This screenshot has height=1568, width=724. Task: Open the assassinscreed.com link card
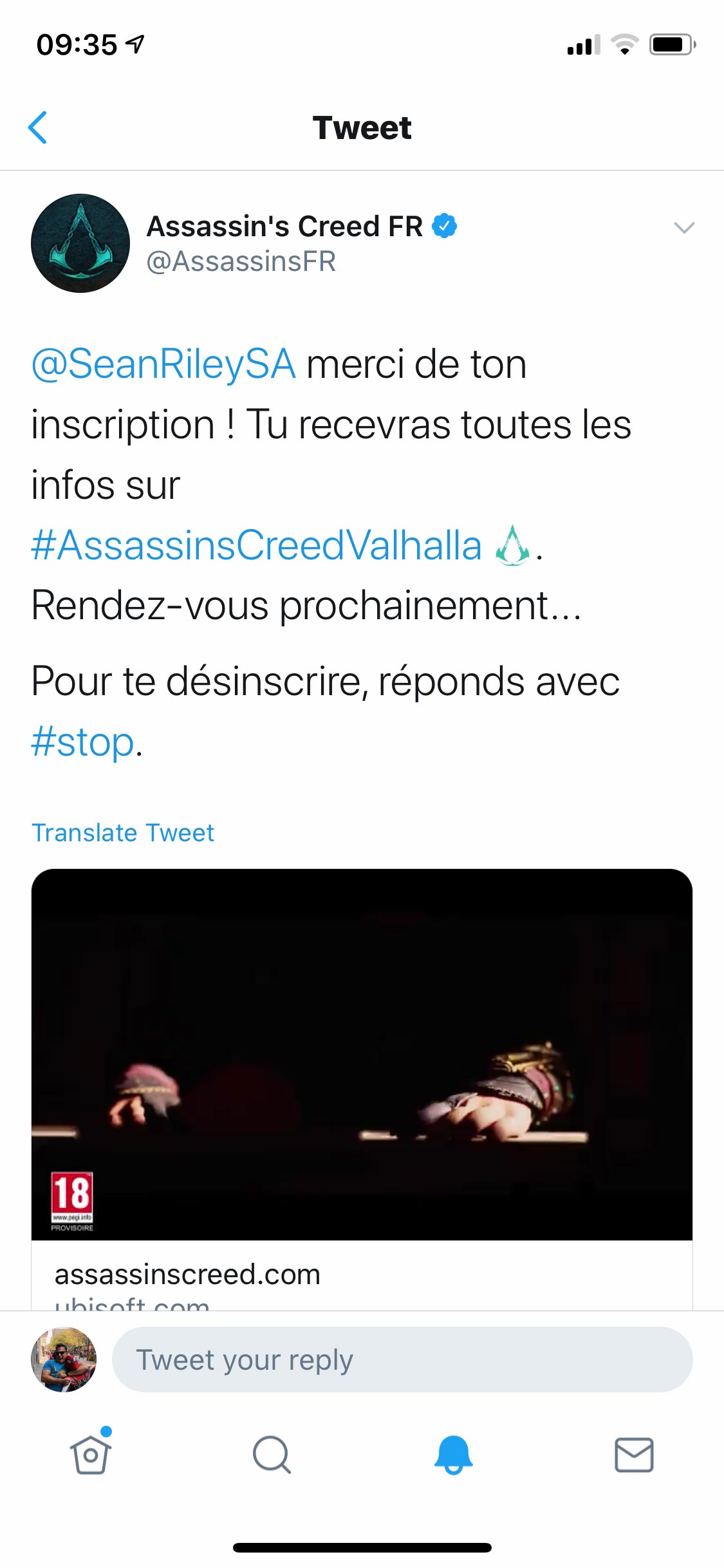point(362,1276)
